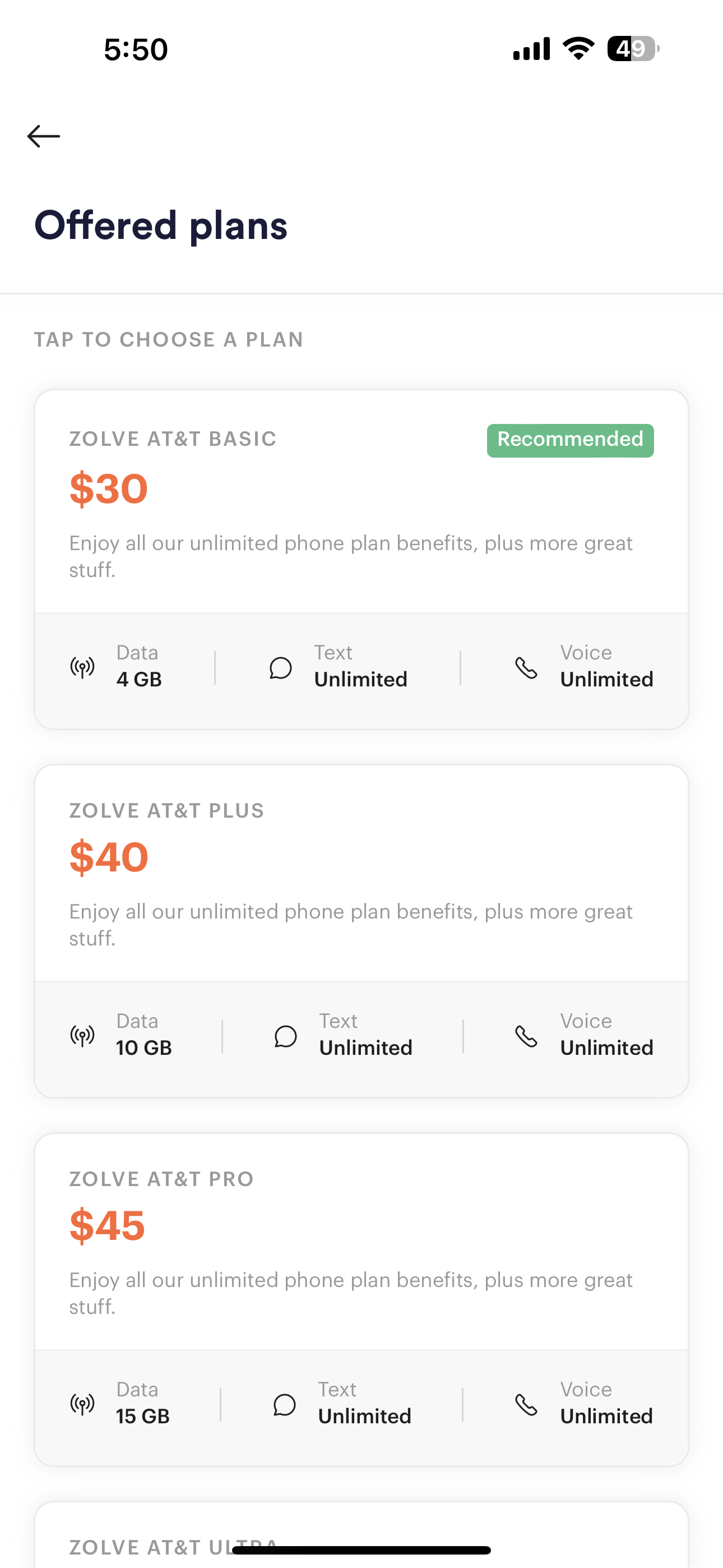
Task: Tap the green Recommended badge
Action: click(569, 440)
